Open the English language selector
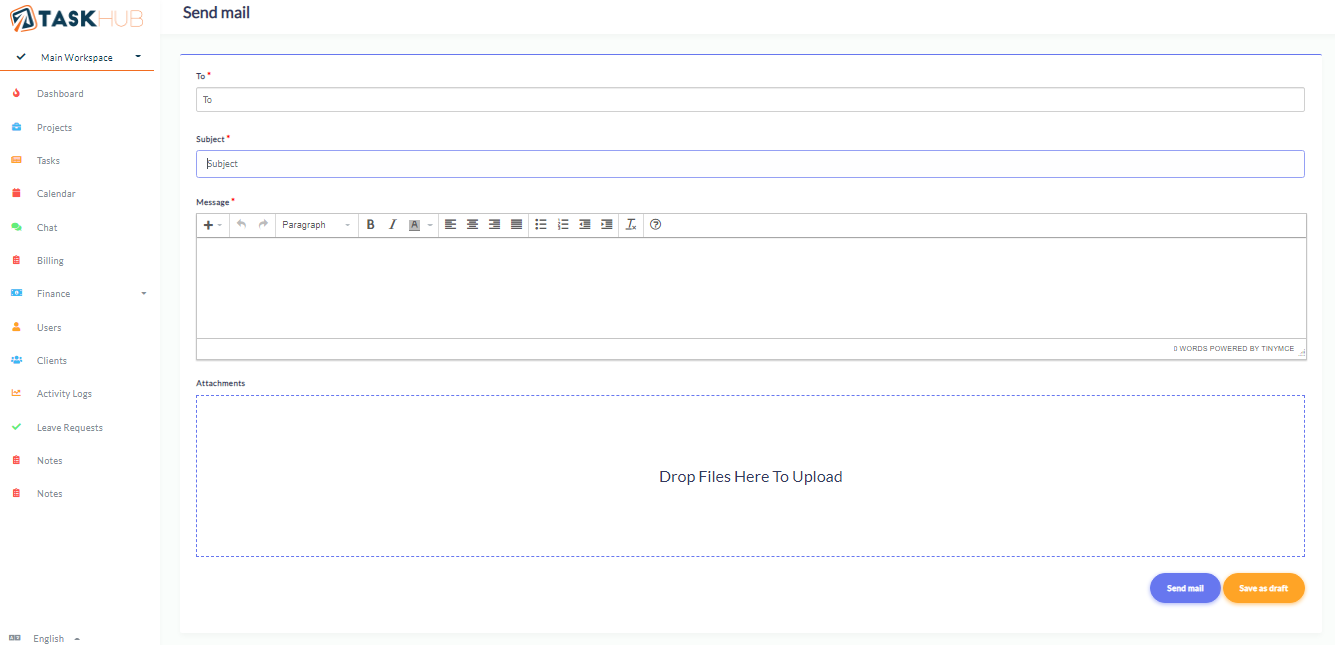1335x645 pixels. coord(48,638)
